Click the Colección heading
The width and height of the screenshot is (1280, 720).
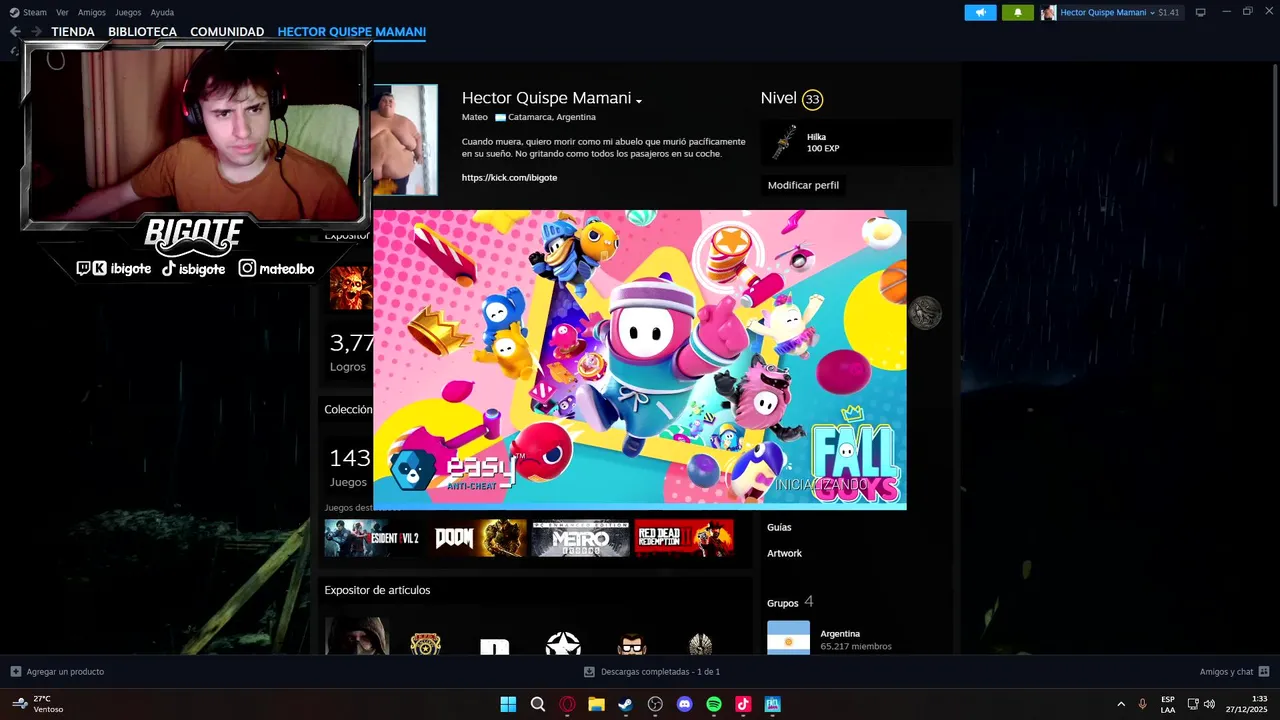click(x=348, y=409)
